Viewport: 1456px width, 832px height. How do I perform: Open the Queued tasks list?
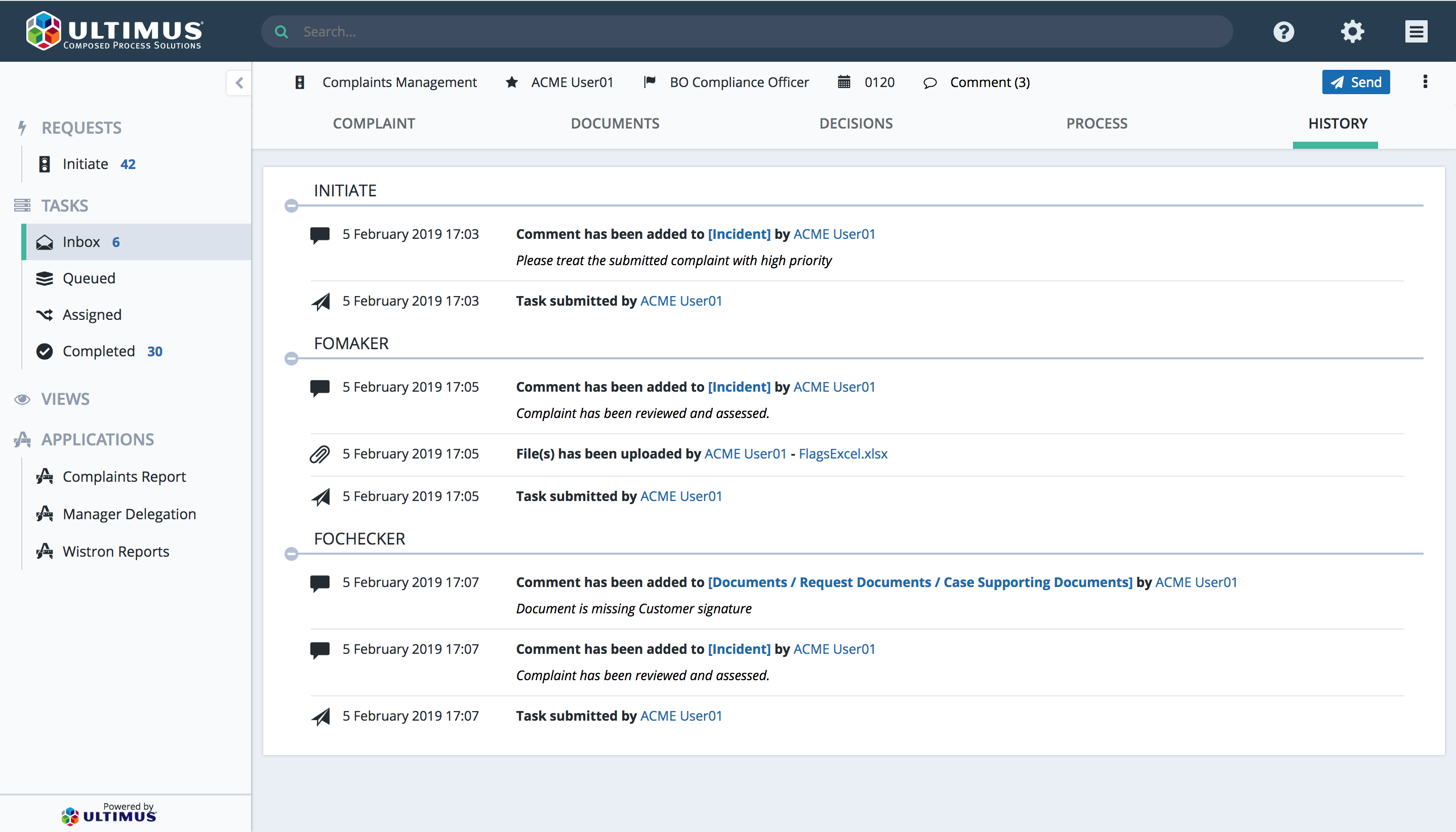point(137,278)
